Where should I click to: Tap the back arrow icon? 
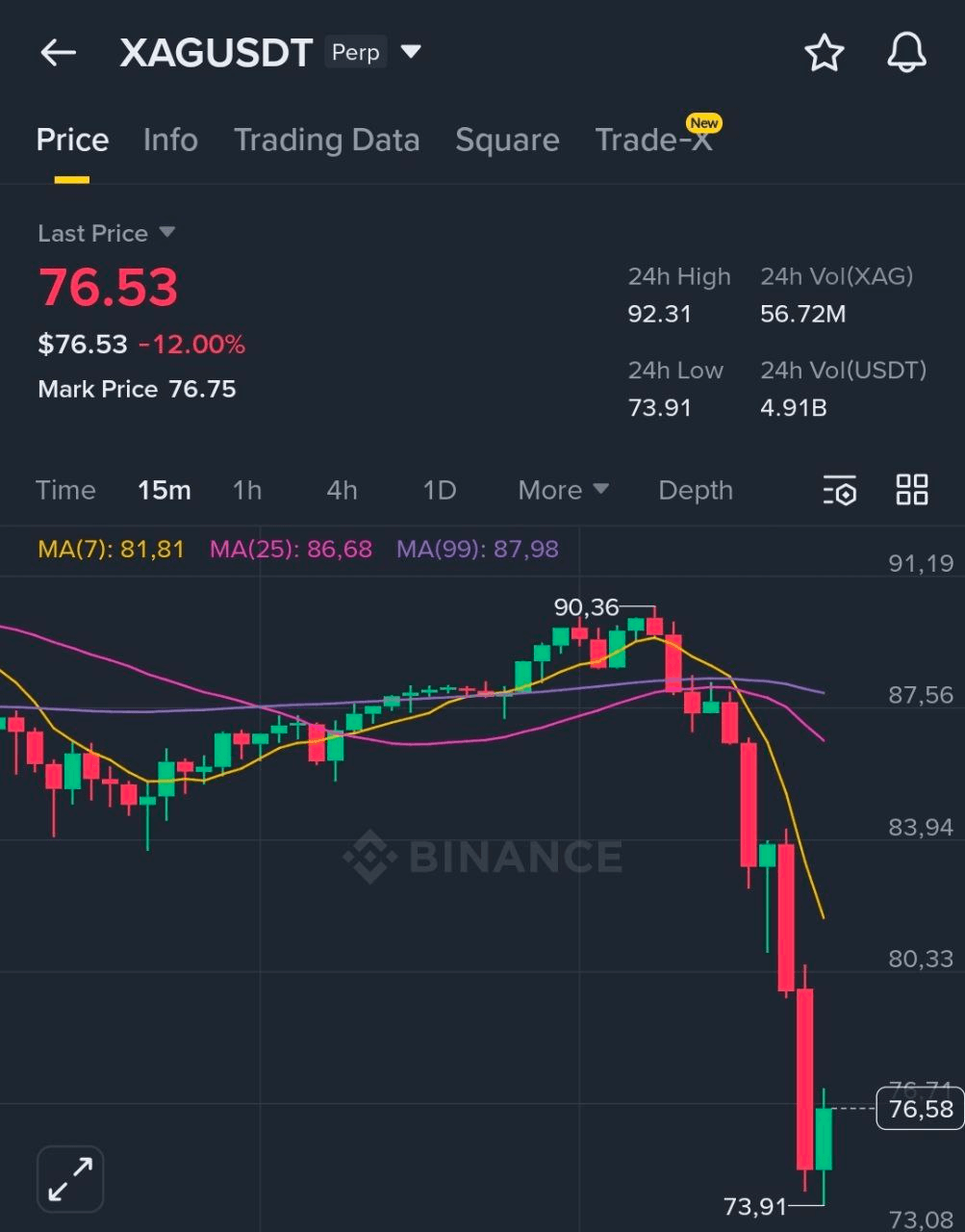pyautogui.click(x=58, y=53)
